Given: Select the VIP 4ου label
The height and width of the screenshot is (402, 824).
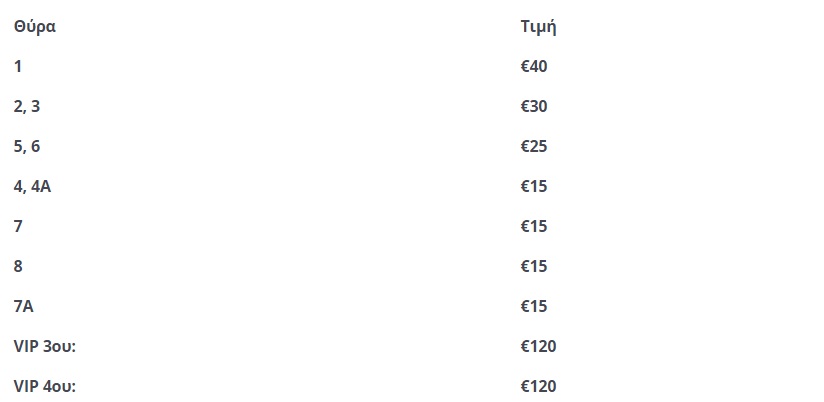Looking at the screenshot, I should [45, 386].
